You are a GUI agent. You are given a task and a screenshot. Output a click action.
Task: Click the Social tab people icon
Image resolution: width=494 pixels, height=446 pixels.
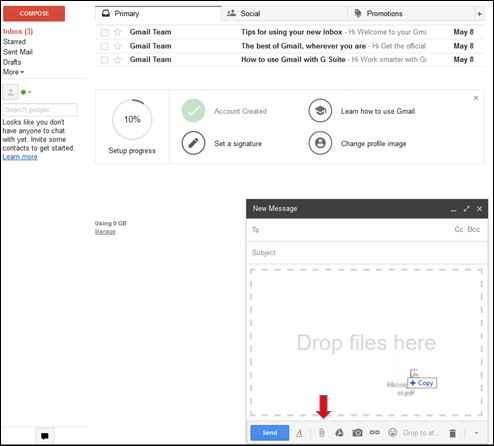point(231,13)
